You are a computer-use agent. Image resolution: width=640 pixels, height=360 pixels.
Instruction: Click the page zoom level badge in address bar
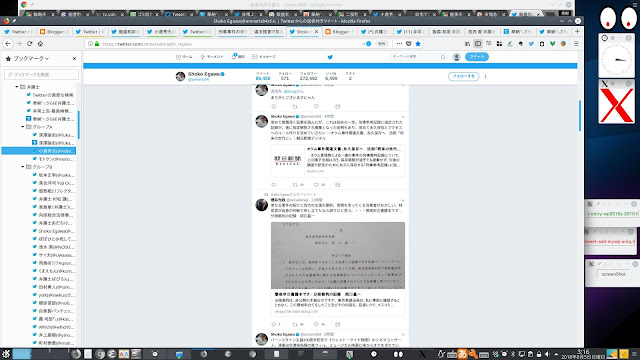pos(381,44)
